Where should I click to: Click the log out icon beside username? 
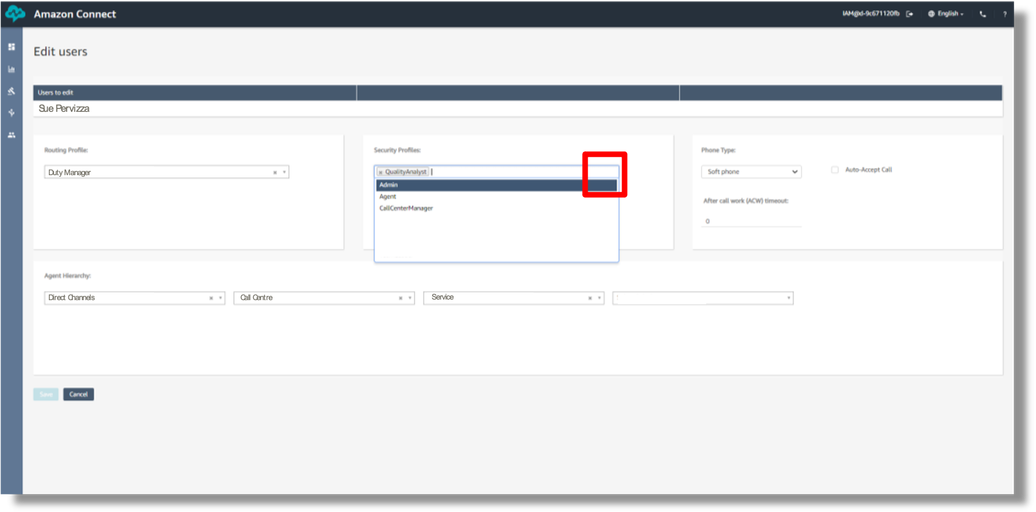908,14
